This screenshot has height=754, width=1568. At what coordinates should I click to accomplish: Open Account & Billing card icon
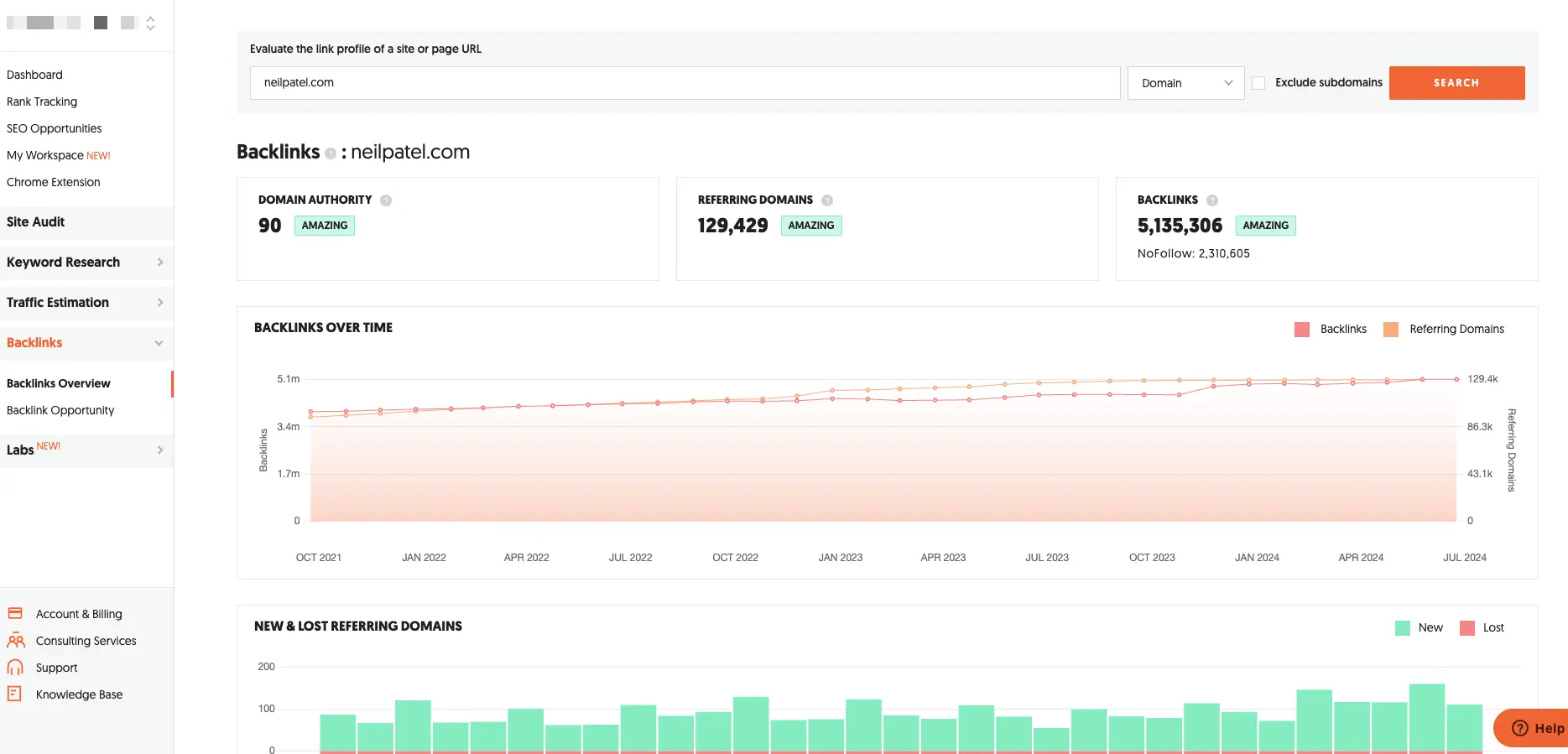pyautogui.click(x=15, y=613)
